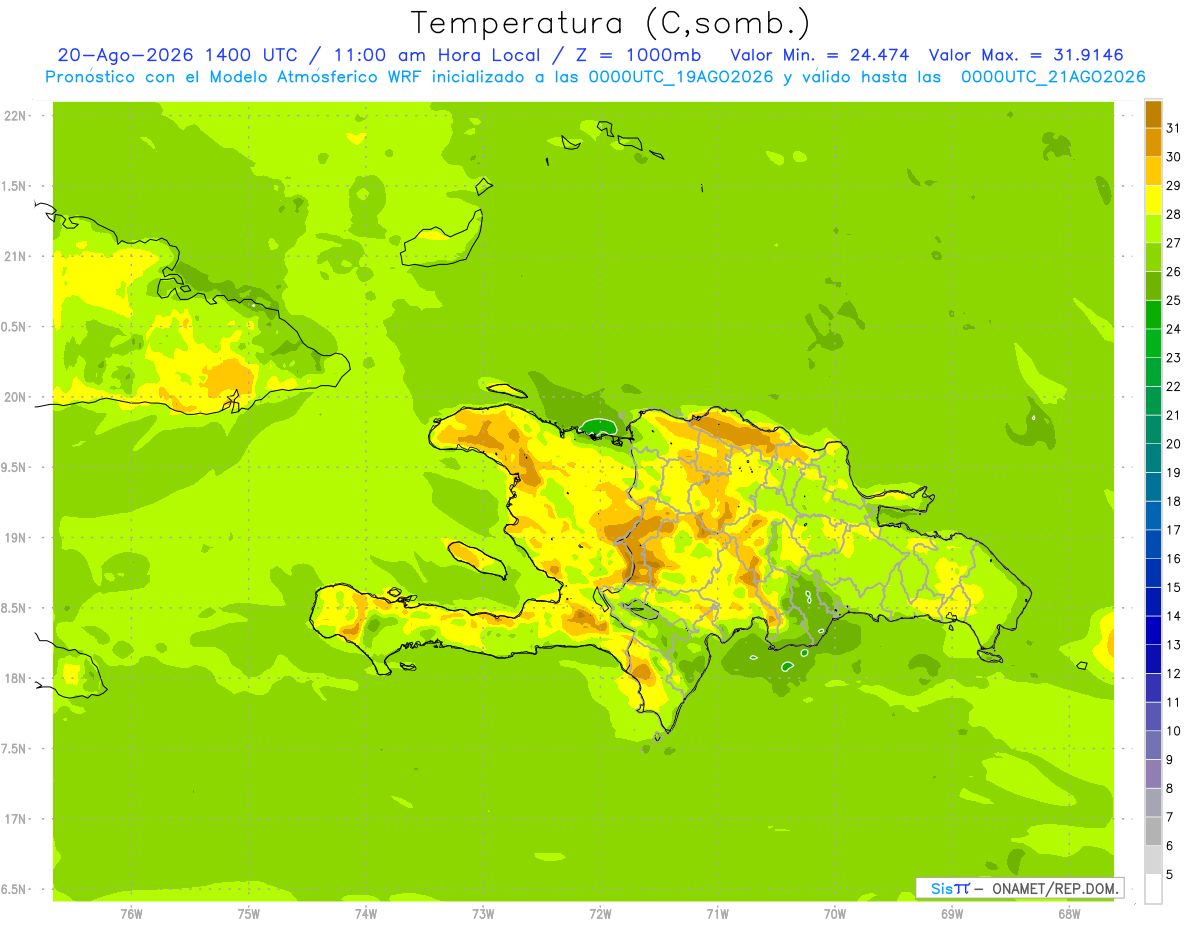Screen dimensions: 1200x927
Task: Click the '19N' latitude axis label
Action: point(17,538)
